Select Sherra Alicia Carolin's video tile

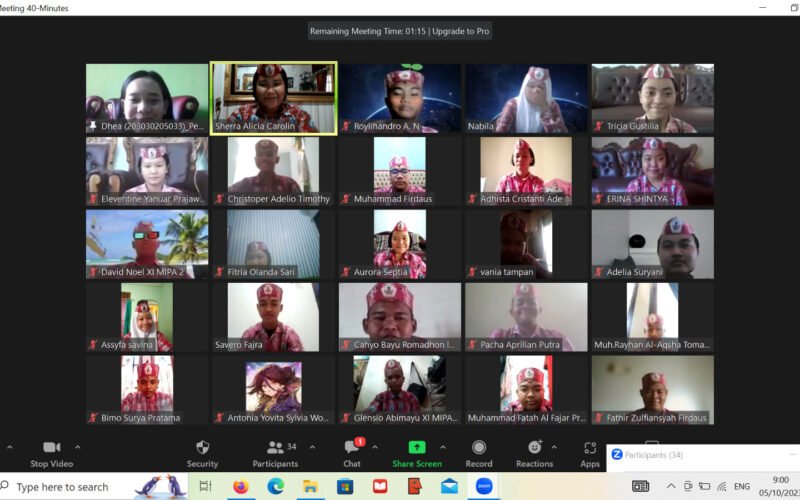[x=273, y=97]
